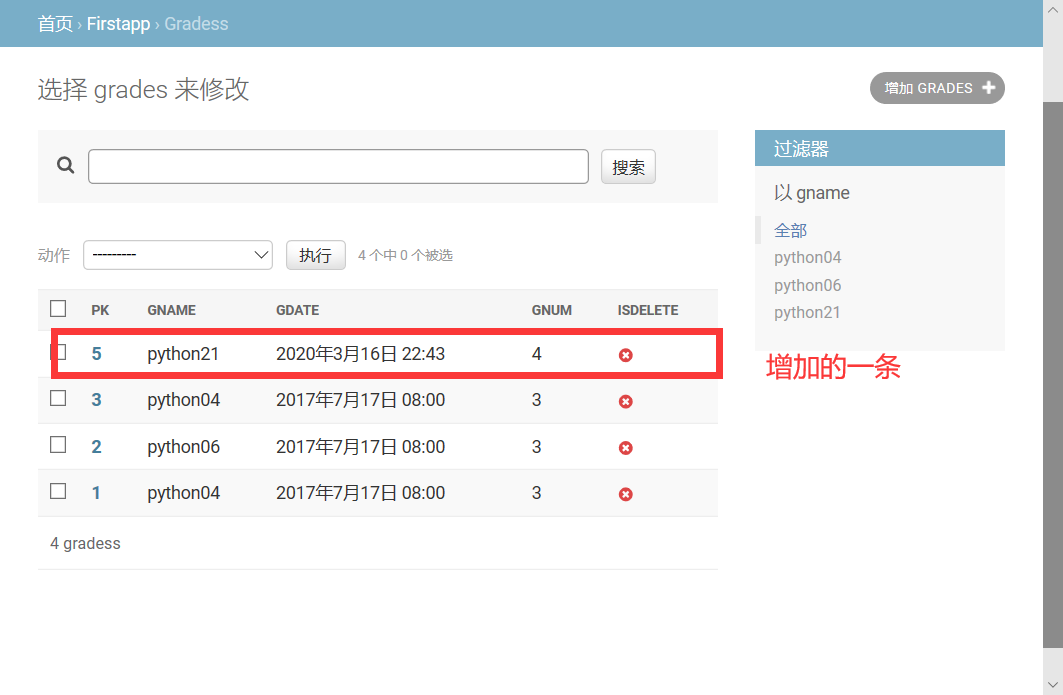Viewport: 1063px width, 695px height.
Task: Sort by GDATE column header
Action: click(298, 311)
